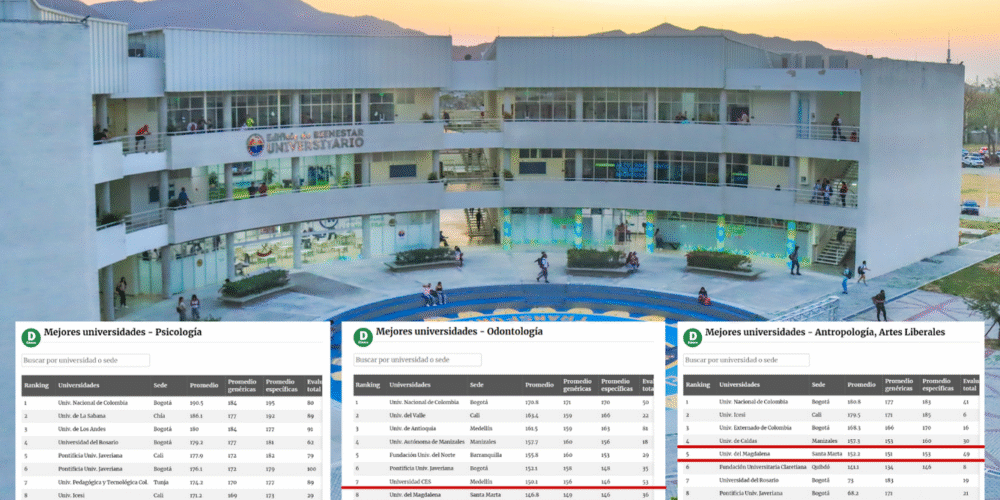The image size is (1000, 500).
Task: Sort Psicología table by Promedio header
Action: pyautogui.click(x=204, y=385)
